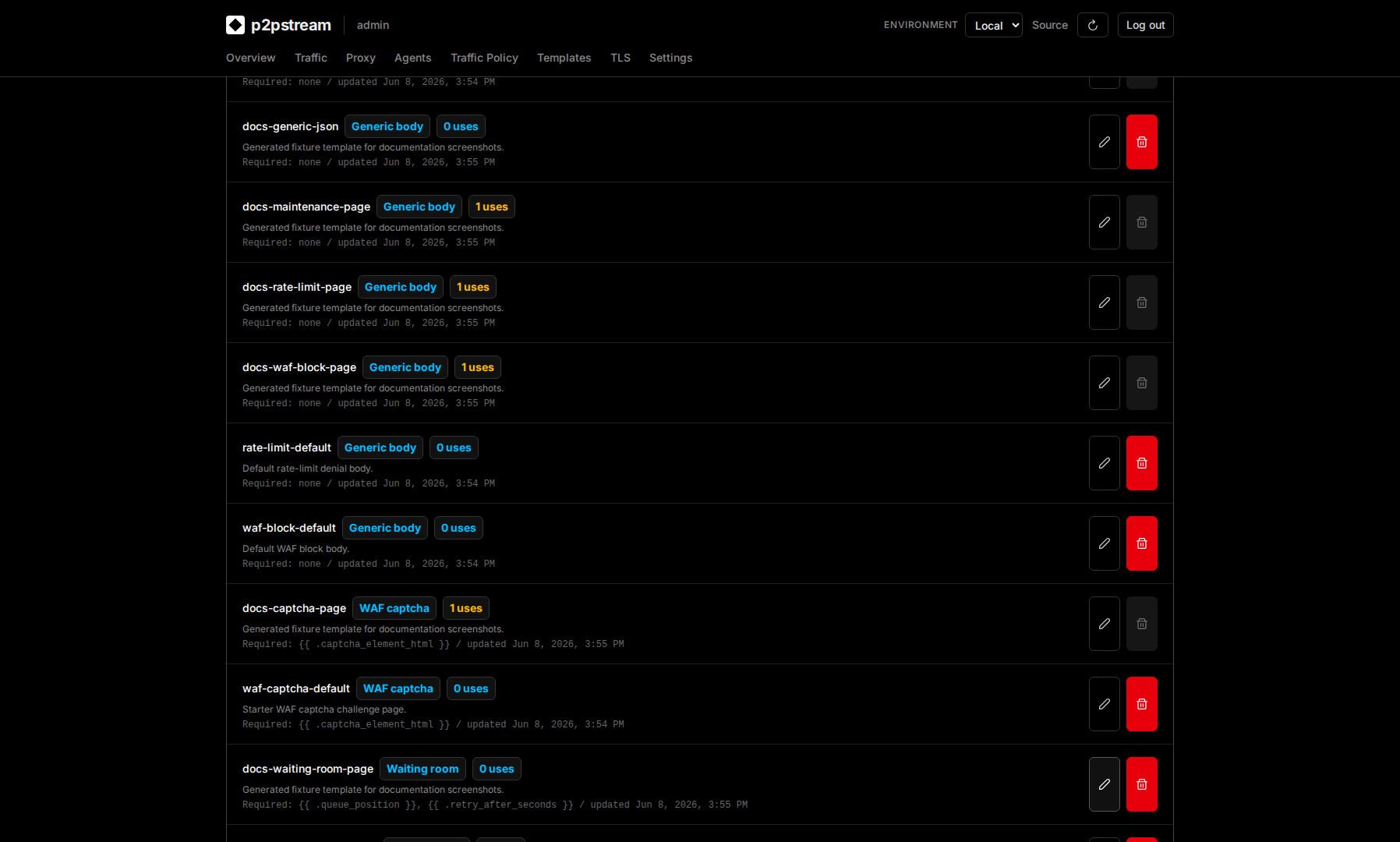Click the disabled trash icon for docs-rate-limit-page

1142,302
